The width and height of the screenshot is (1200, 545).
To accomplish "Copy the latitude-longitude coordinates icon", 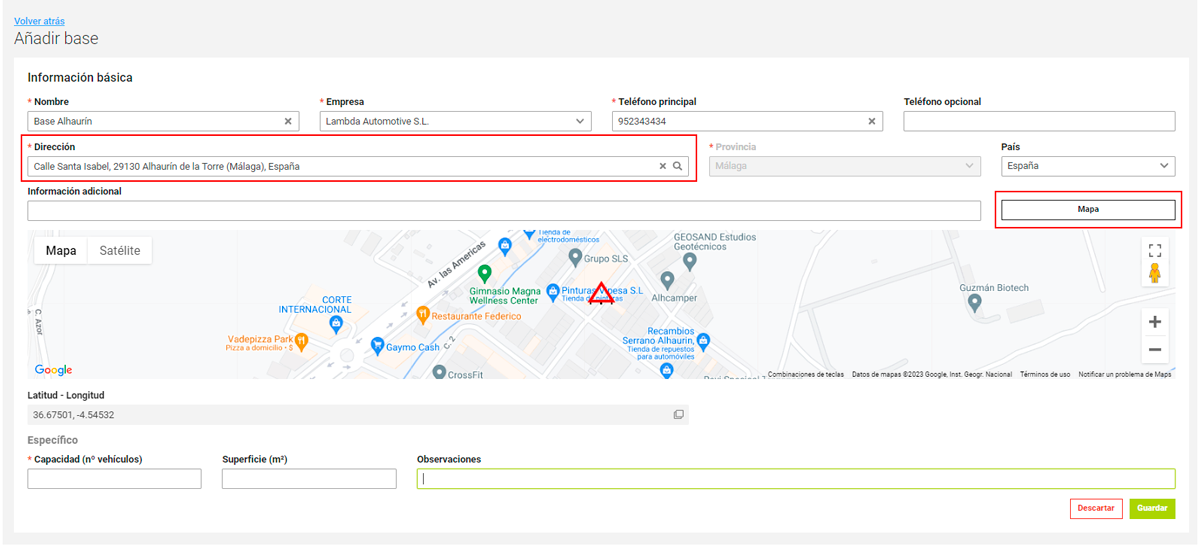I will tap(678, 414).
